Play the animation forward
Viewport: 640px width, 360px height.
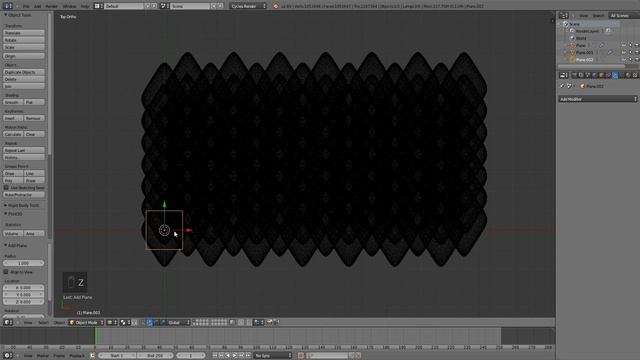[x=235, y=356]
